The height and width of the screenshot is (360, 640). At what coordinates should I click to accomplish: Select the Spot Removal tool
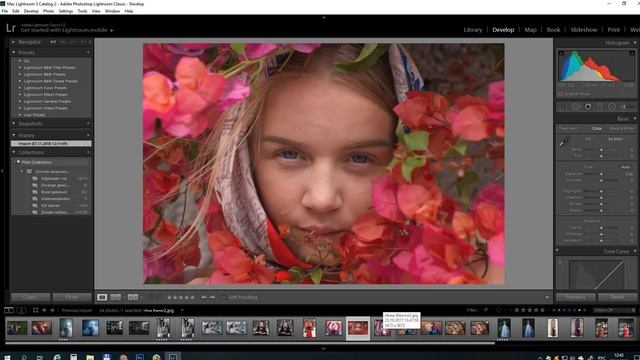pyautogui.click(x=576, y=107)
